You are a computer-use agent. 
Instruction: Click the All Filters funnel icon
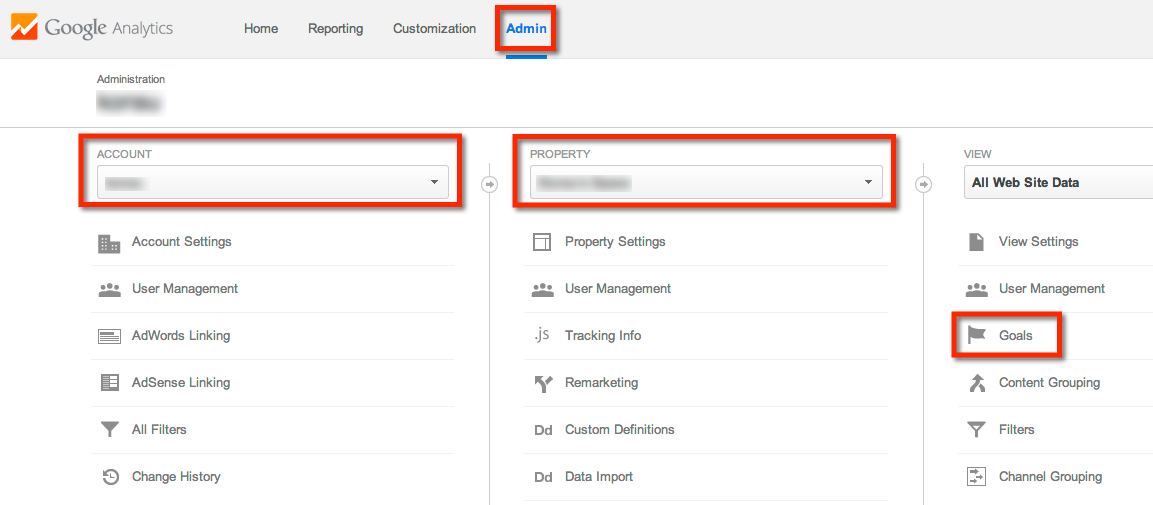tap(109, 430)
